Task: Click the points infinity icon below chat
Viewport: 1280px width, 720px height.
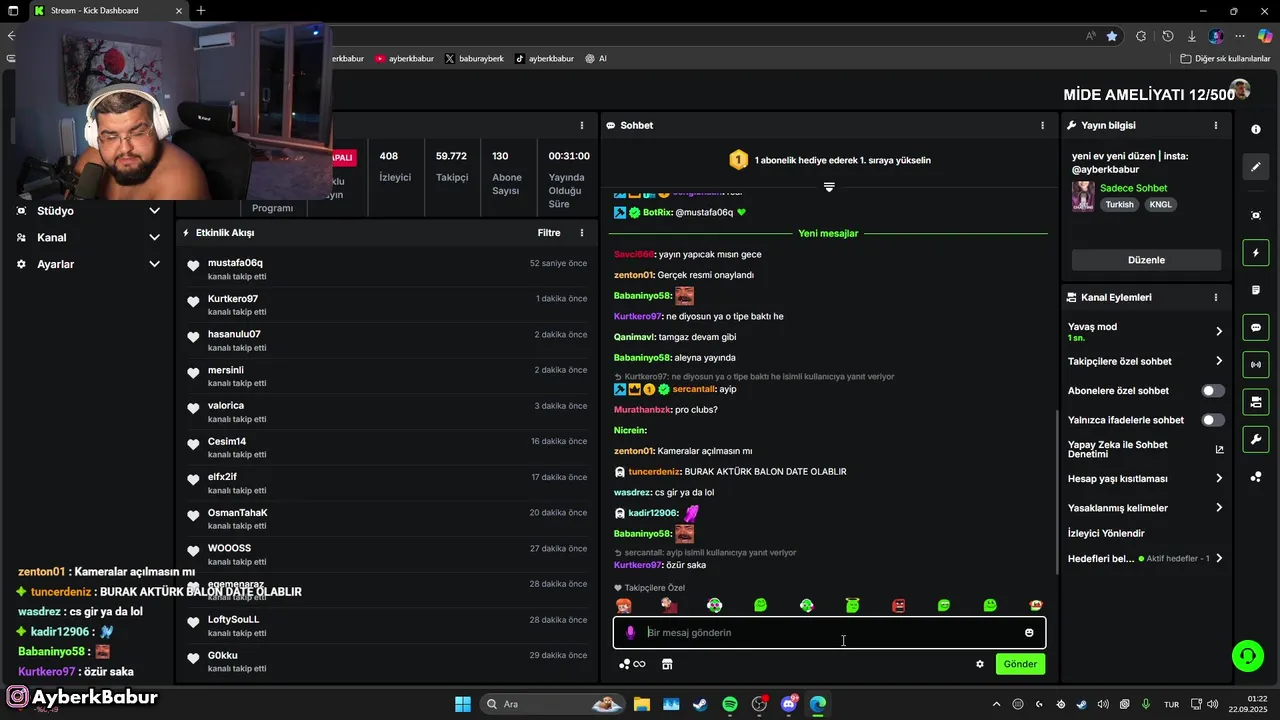Action: point(632,664)
